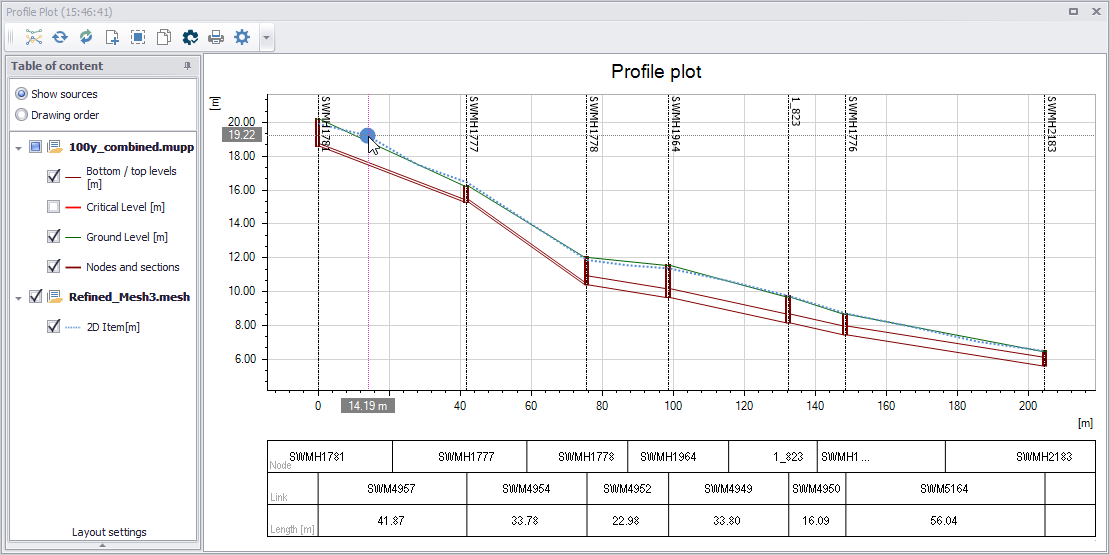Click the SWM4957 link cell in table
1110x555 pixels.
[392, 488]
